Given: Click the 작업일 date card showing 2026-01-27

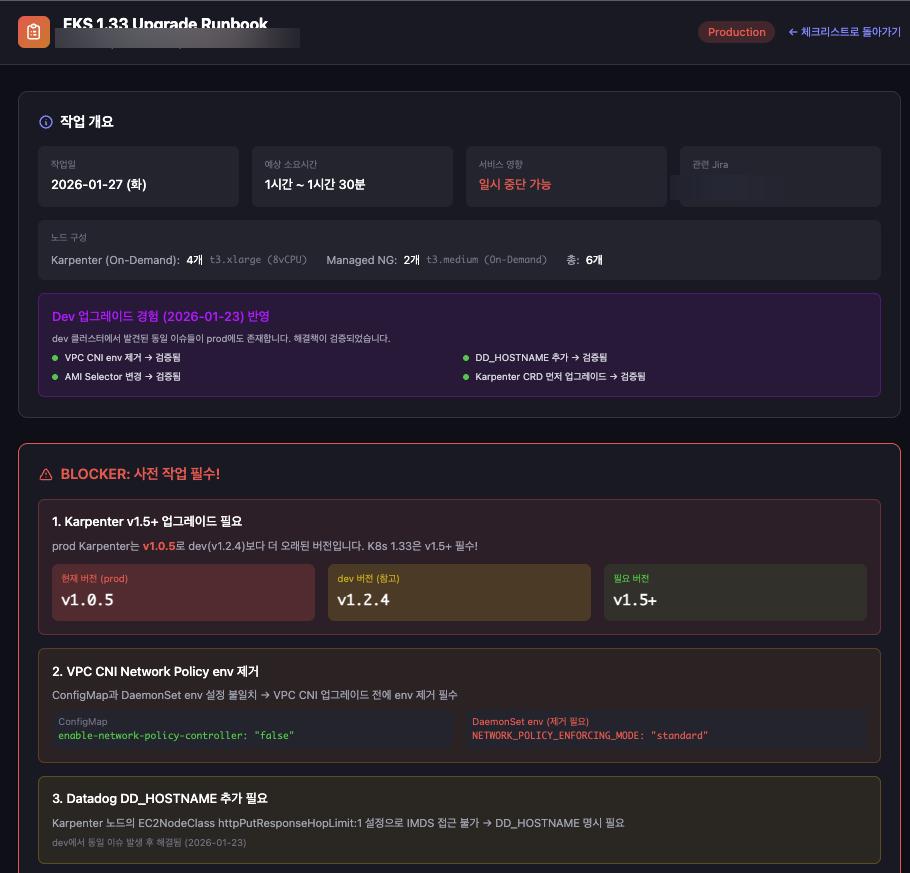Looking at the screenshot, I should coord(138,178).
